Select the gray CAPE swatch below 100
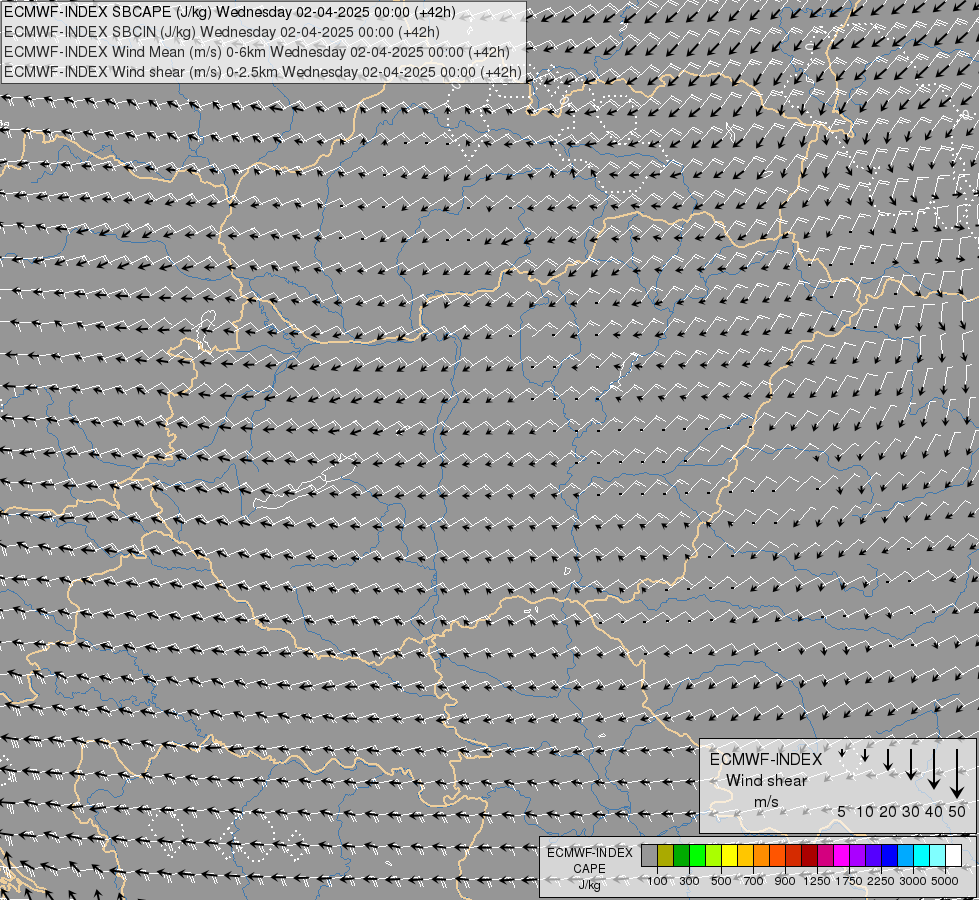 point(649,855)
